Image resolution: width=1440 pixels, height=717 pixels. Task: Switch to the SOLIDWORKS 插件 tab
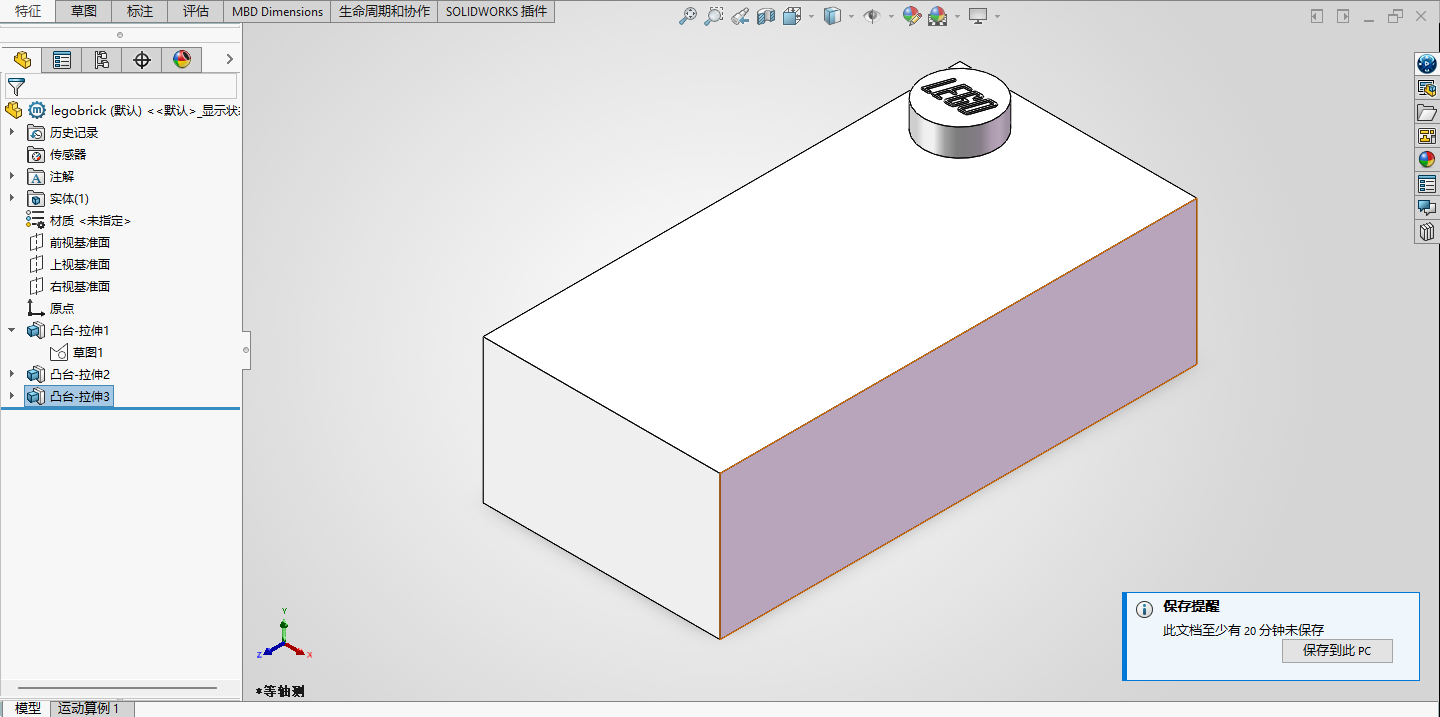point(496,12)
